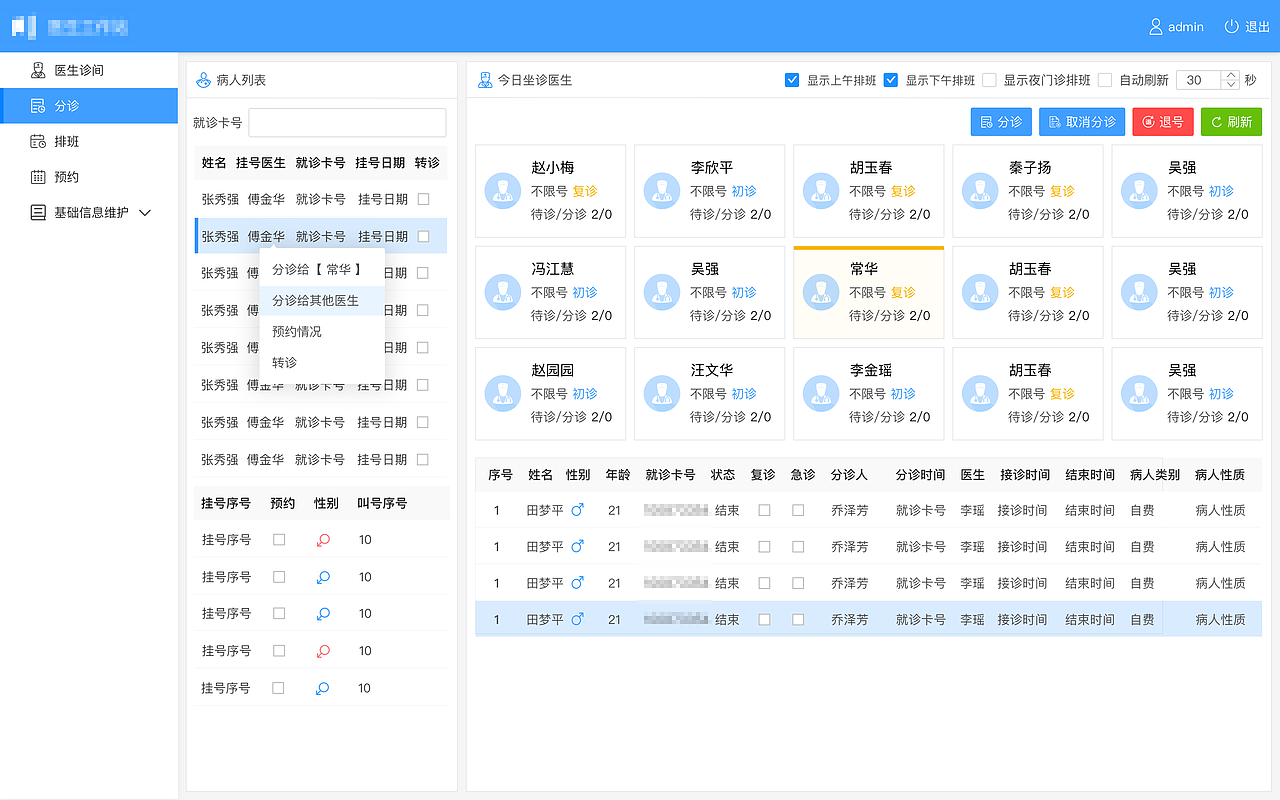The width and height of the screenshot is (1280, 800).
Task: Click the avatar of doctor 秦子扬
Action: (980, 191)
